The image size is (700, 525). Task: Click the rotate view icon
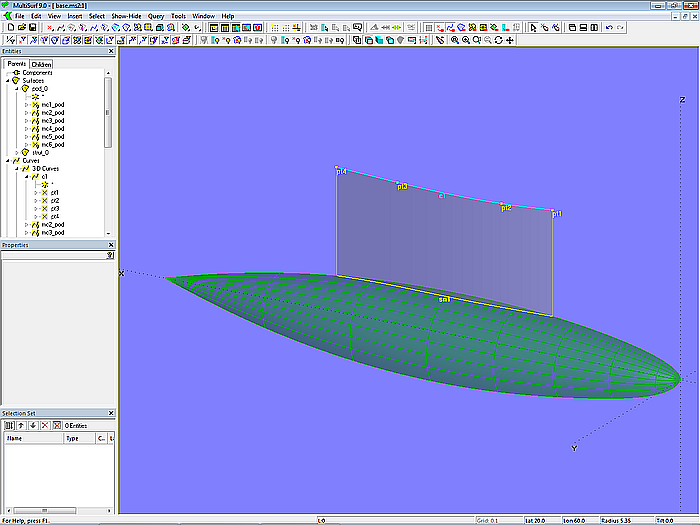[499, 40]
